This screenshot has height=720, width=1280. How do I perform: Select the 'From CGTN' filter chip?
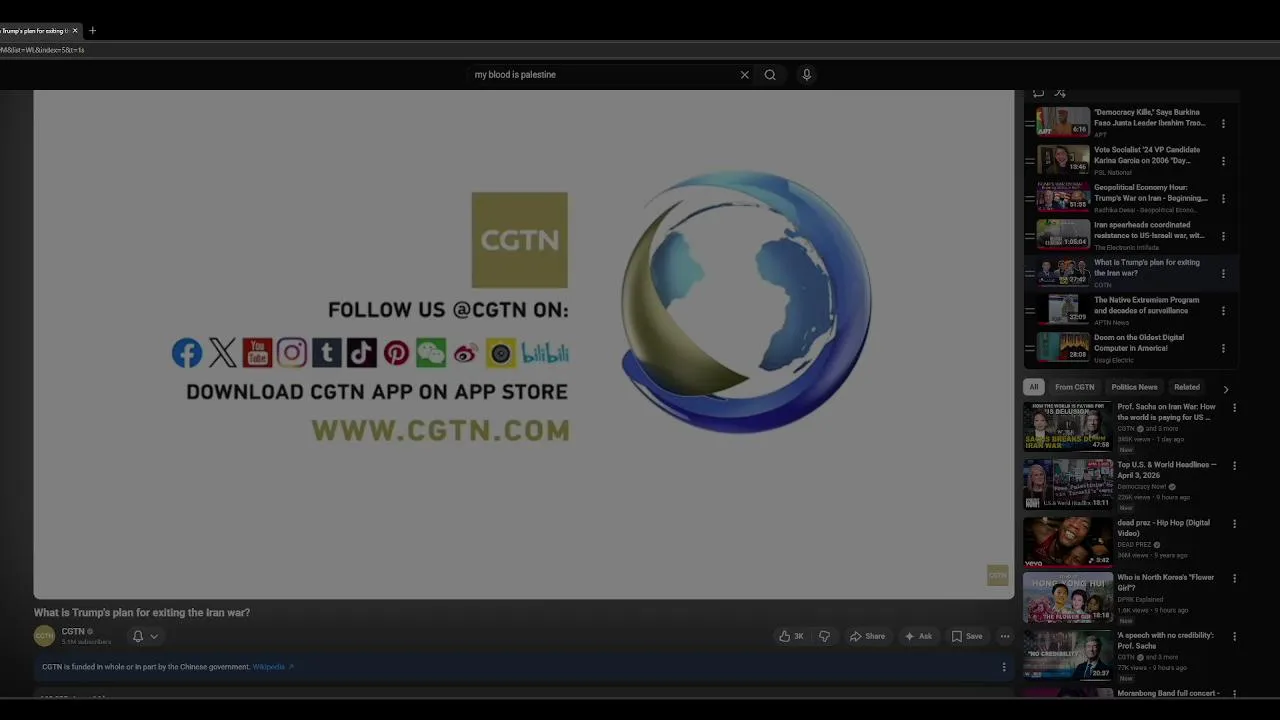coord(1075,387)
